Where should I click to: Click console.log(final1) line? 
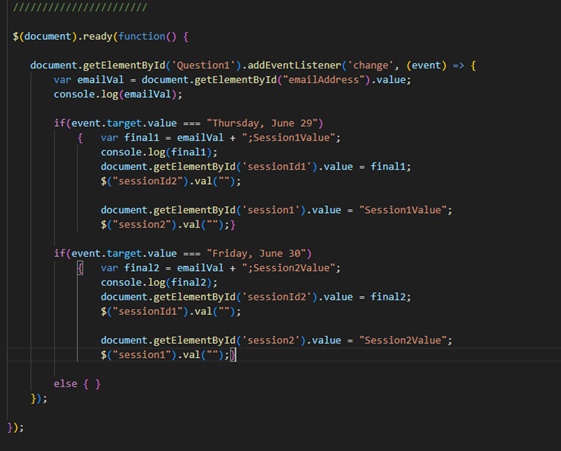click(159, 152)
